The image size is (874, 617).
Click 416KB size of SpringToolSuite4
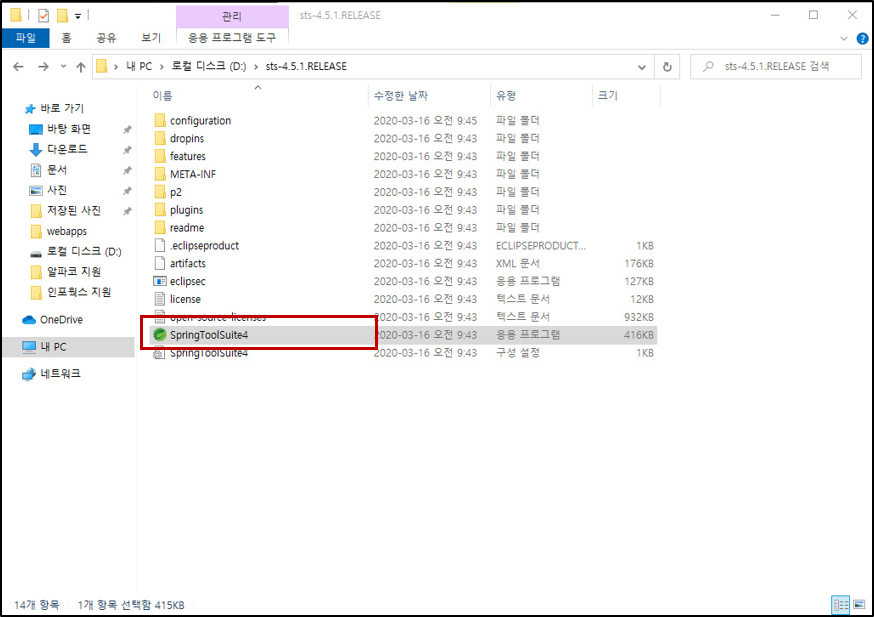coord(639,335)
